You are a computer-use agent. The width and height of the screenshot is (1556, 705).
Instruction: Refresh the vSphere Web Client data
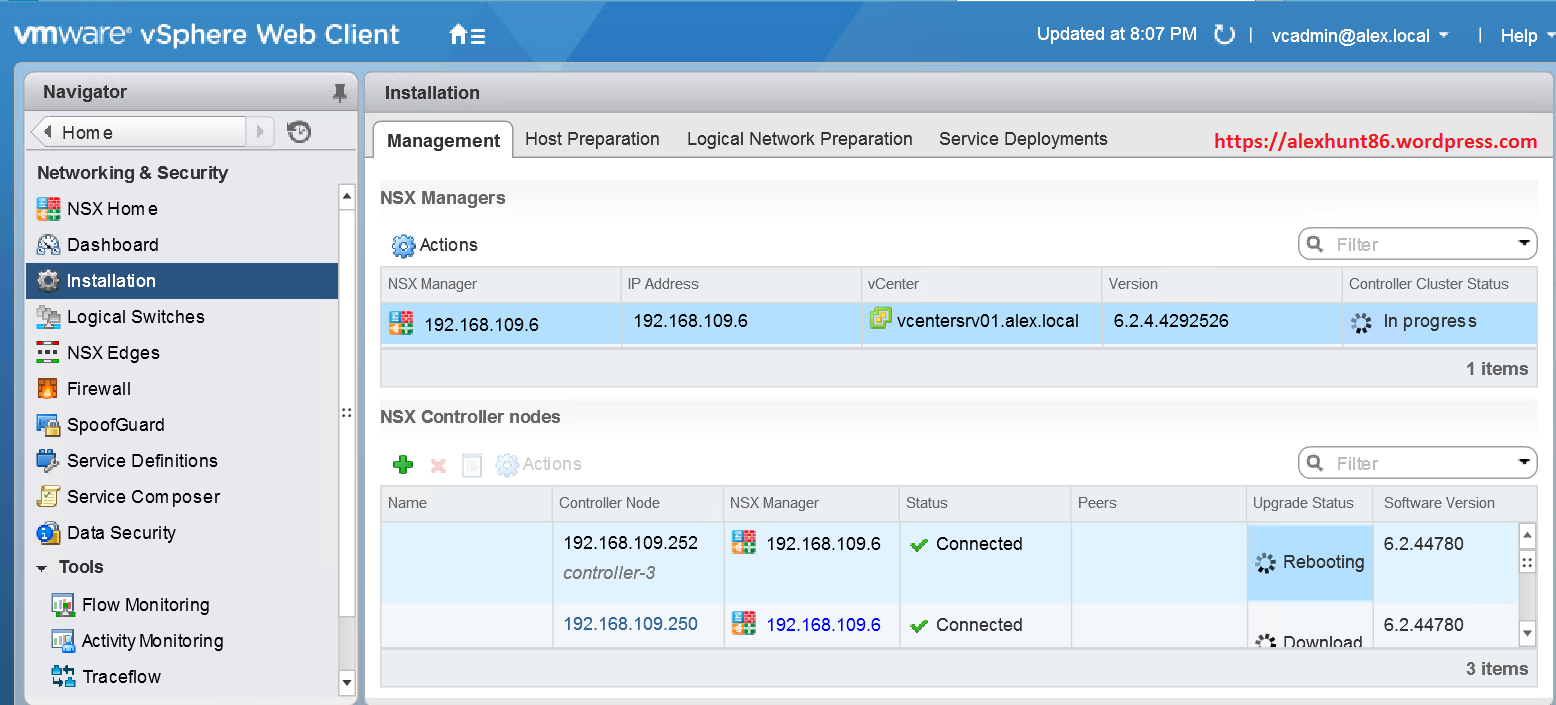pyautogui.click(x=1224, y=33)
